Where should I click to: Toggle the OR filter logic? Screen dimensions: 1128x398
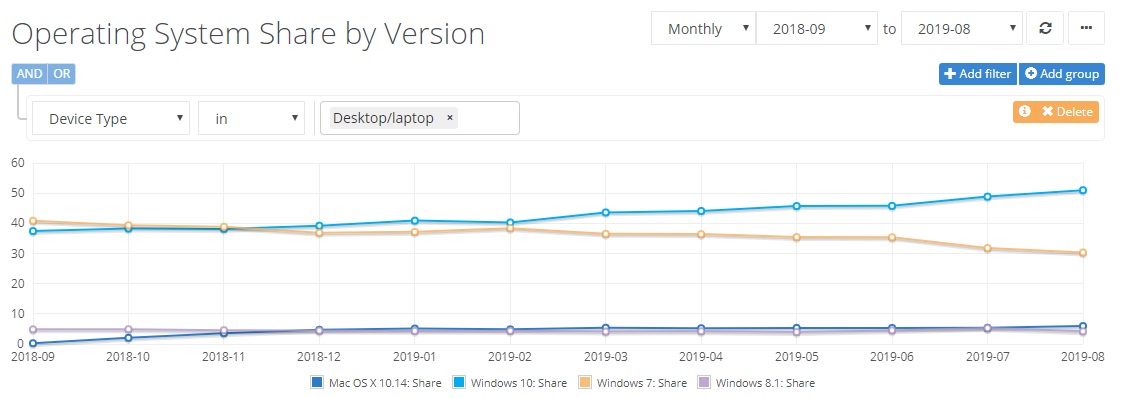pos(62,74)
